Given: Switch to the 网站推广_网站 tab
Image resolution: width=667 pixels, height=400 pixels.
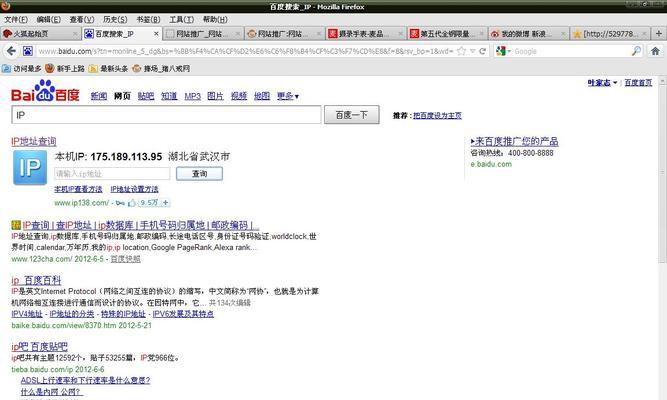Looking at the screenshot, I should (202, 34).
